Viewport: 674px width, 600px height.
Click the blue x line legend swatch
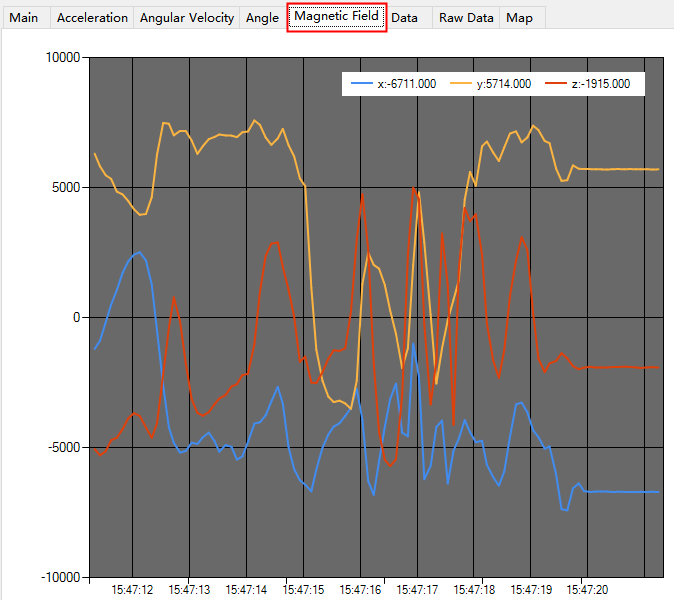tap(362, 83)
